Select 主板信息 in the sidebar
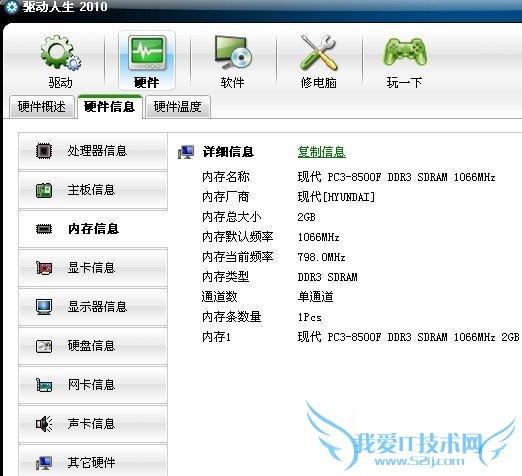The image size is (522, 476). point(93,190)
